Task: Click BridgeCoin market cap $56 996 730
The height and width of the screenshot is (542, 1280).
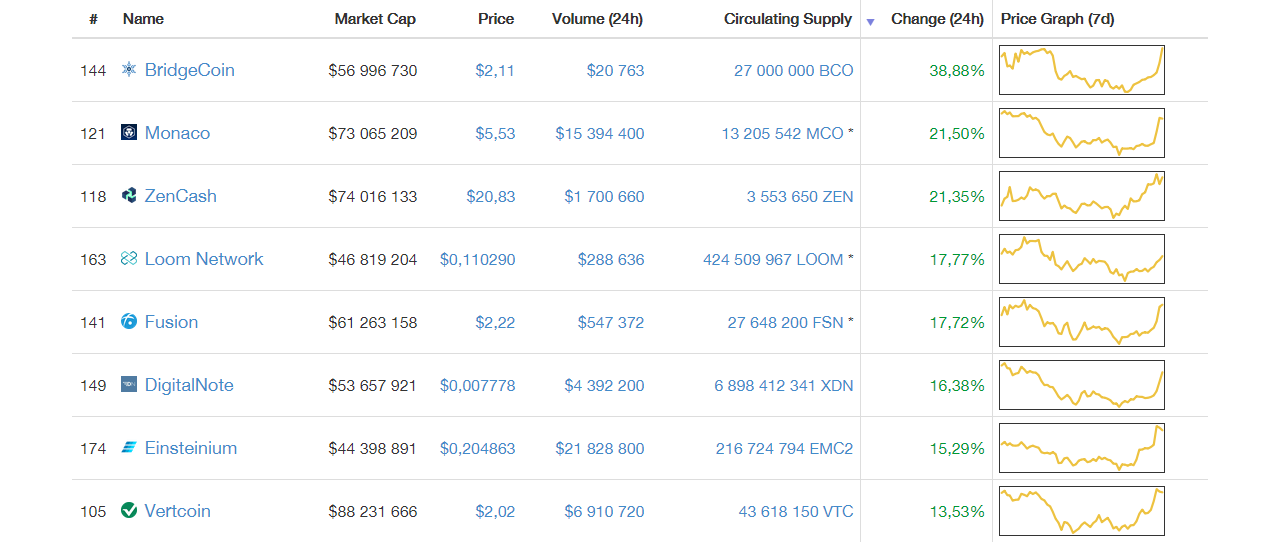Action: click(373, 70)
